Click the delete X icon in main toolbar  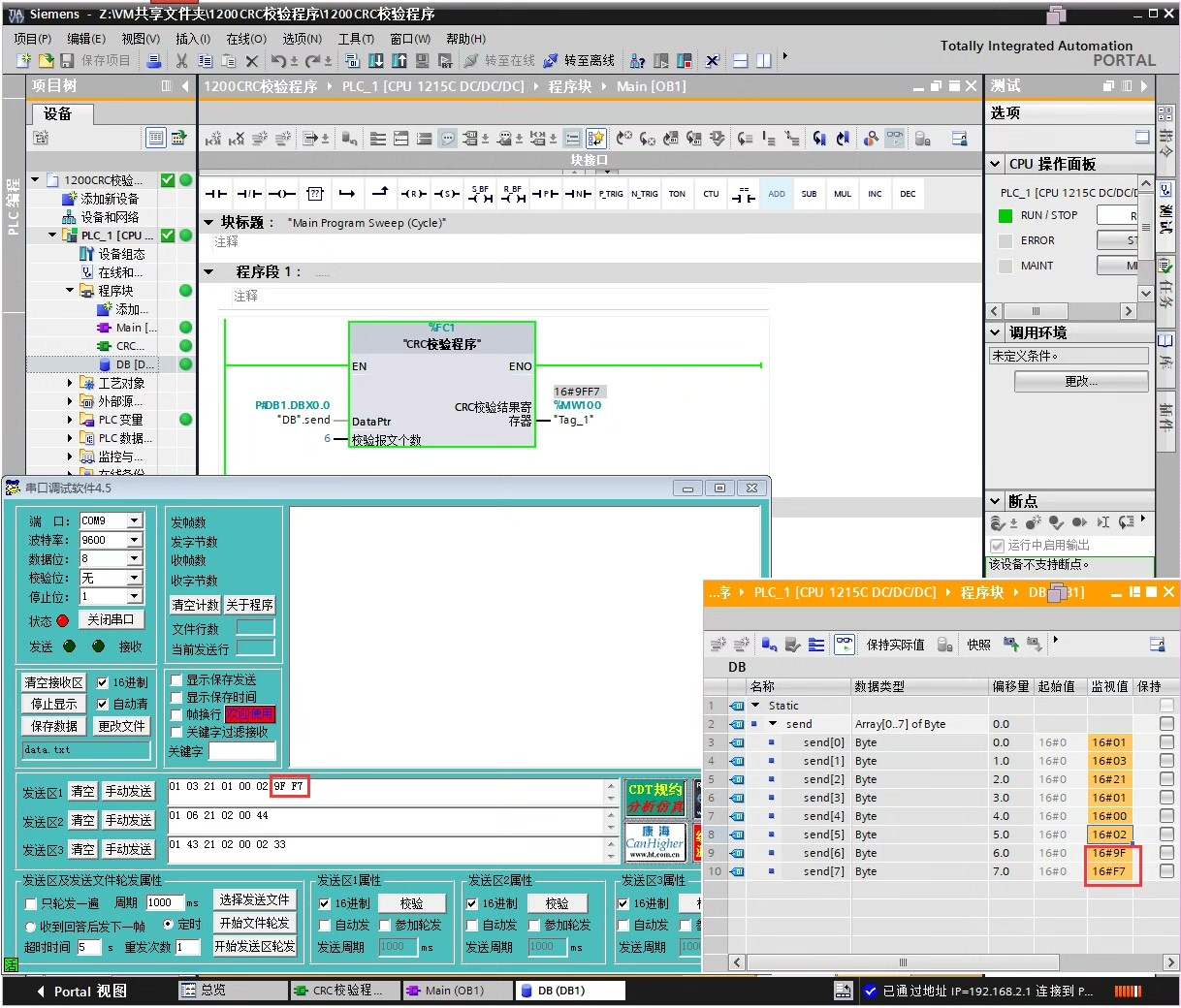click(252, 60)
